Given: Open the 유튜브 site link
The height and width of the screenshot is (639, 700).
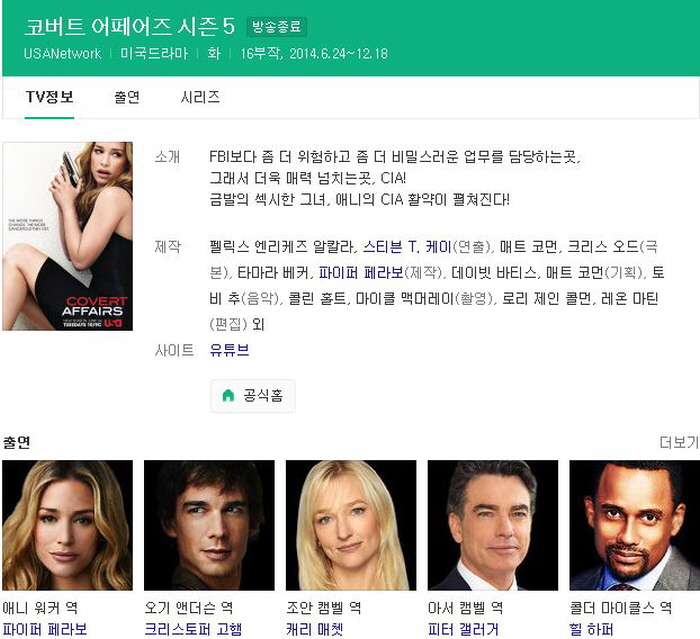Looking at the screenshot, I should 229,350.
